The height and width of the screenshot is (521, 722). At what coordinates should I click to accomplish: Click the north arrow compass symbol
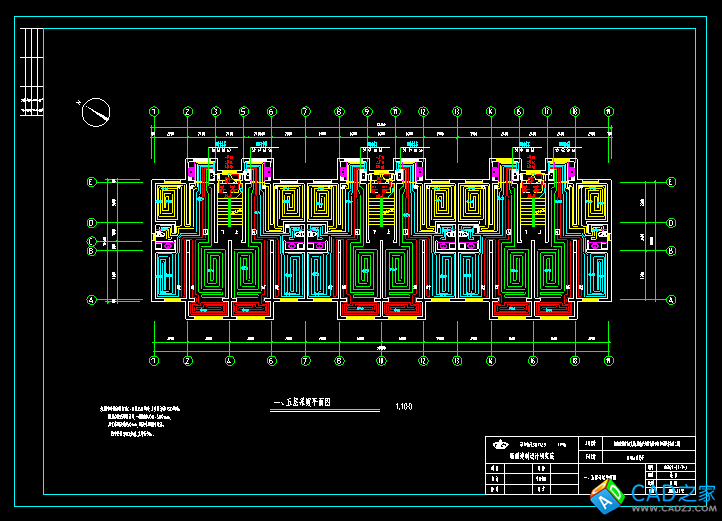click(96, 113)
